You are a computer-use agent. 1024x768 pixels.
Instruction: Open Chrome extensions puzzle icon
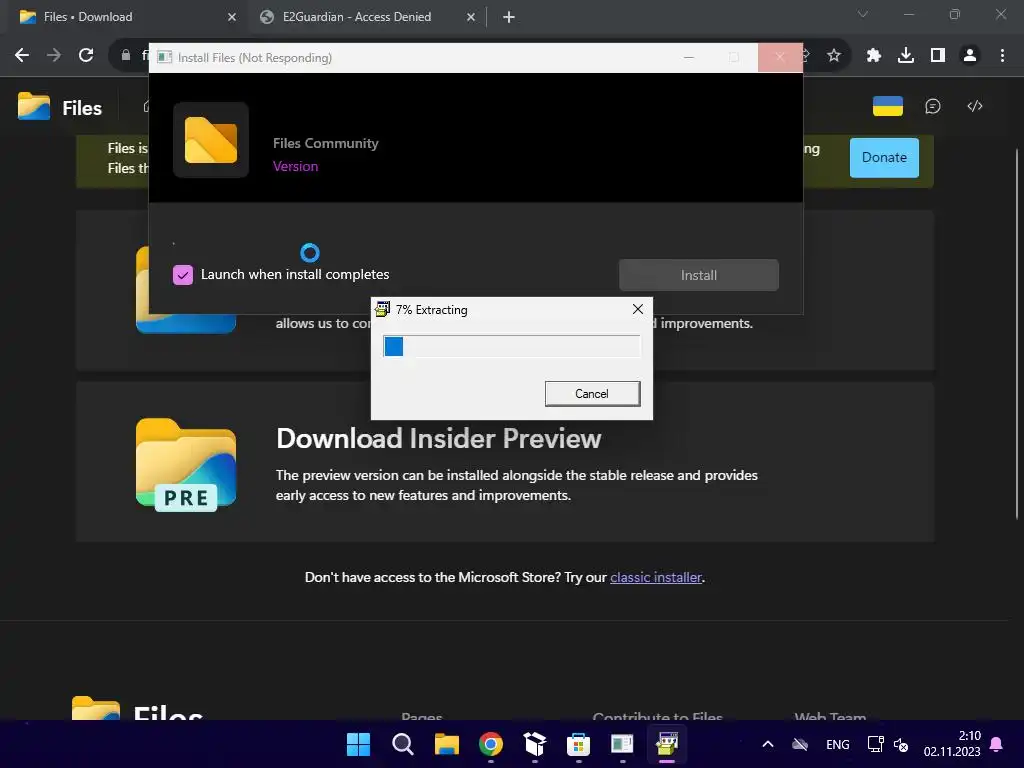[x=873, y=56]
